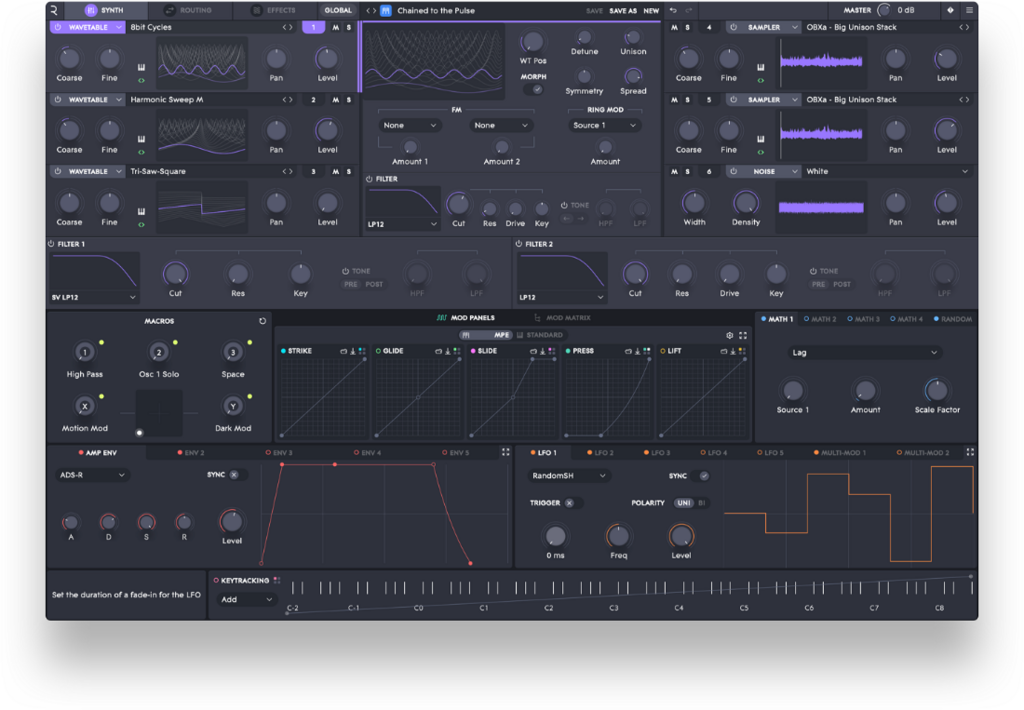Open the SV LP12 filter type dropdown
The height and width of the screenshot is (710, 1024).
coord(94,297)
